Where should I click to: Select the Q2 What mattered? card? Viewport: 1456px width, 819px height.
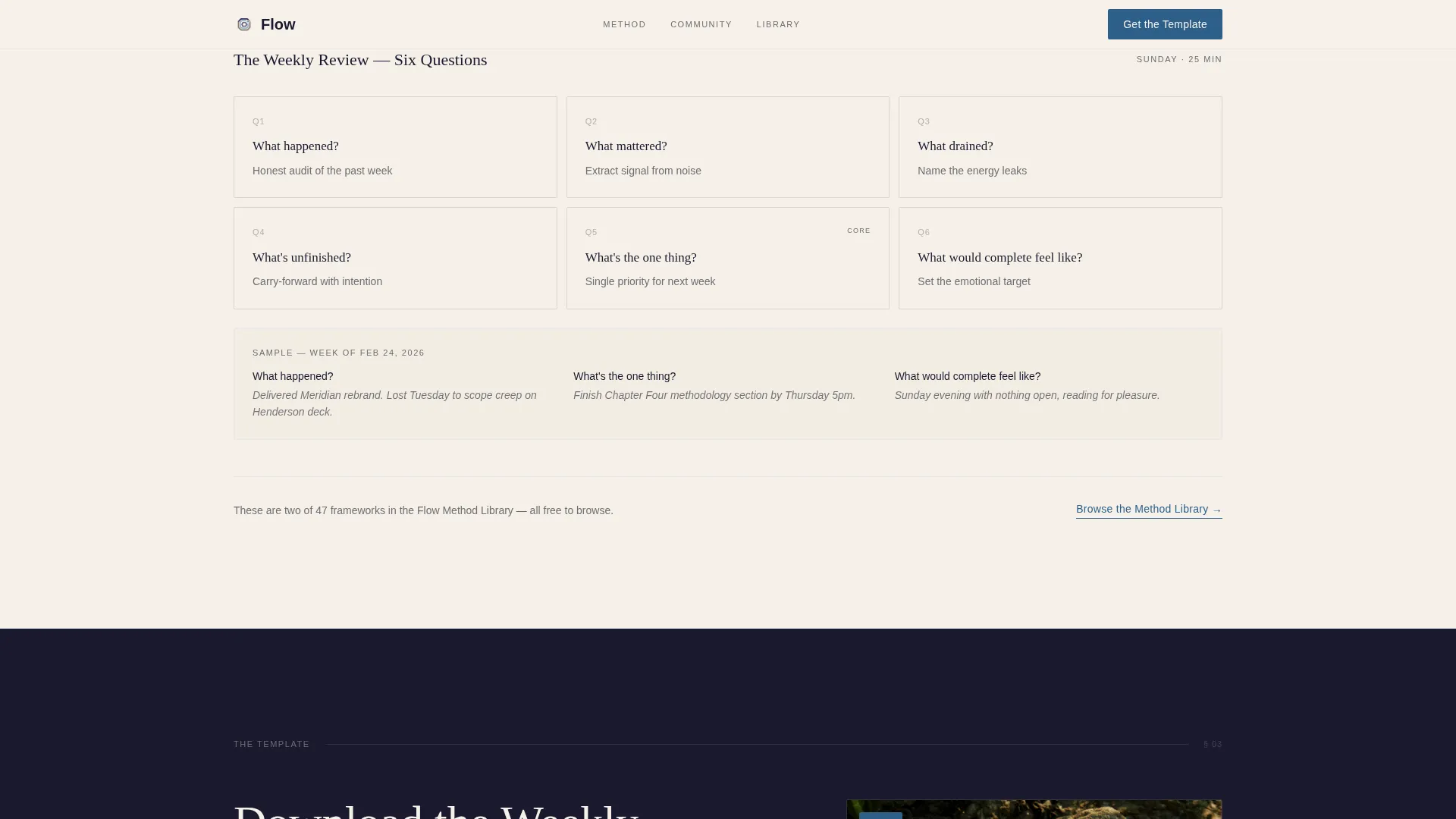pos(728,147)
